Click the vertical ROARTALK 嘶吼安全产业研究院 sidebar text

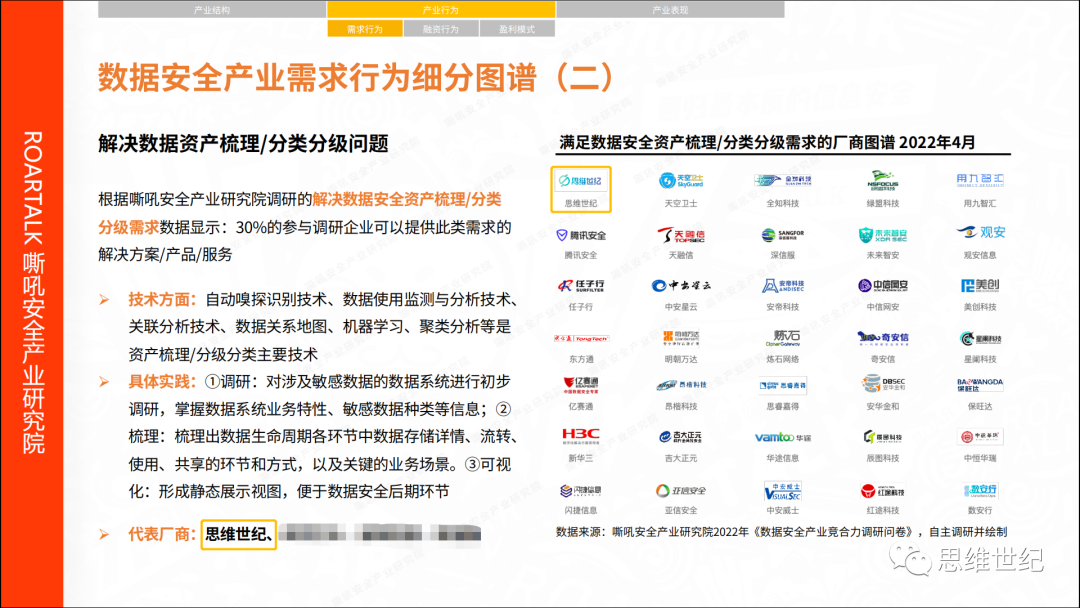33,293
